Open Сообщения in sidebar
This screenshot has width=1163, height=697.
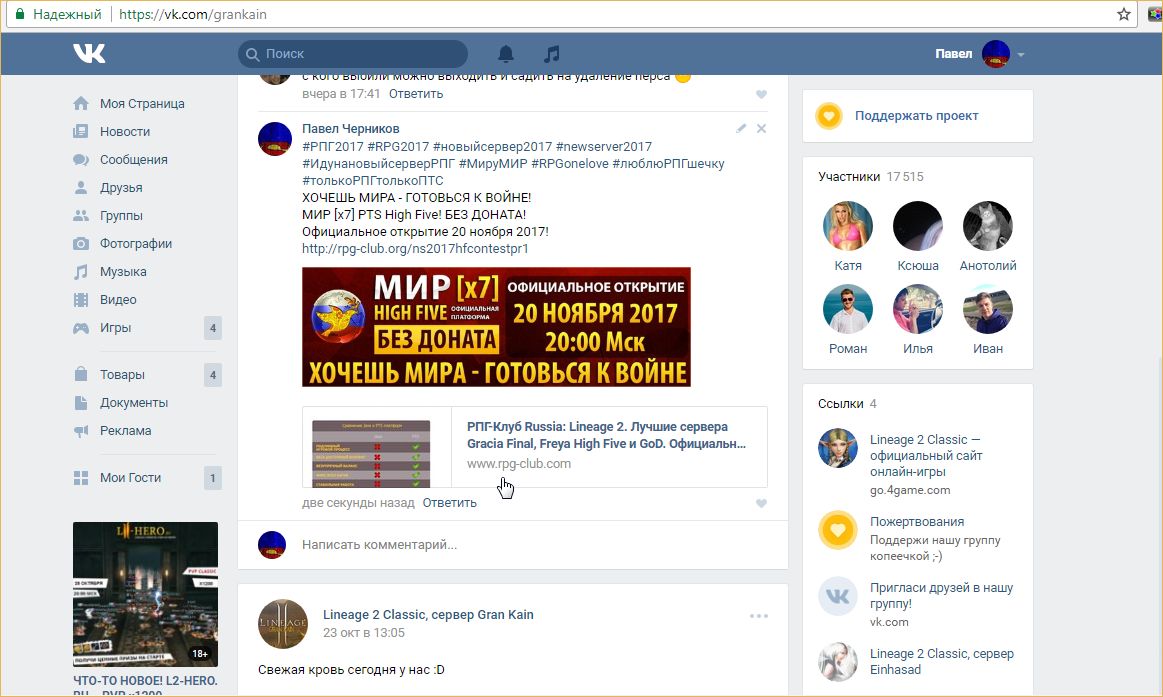point(134,159)
